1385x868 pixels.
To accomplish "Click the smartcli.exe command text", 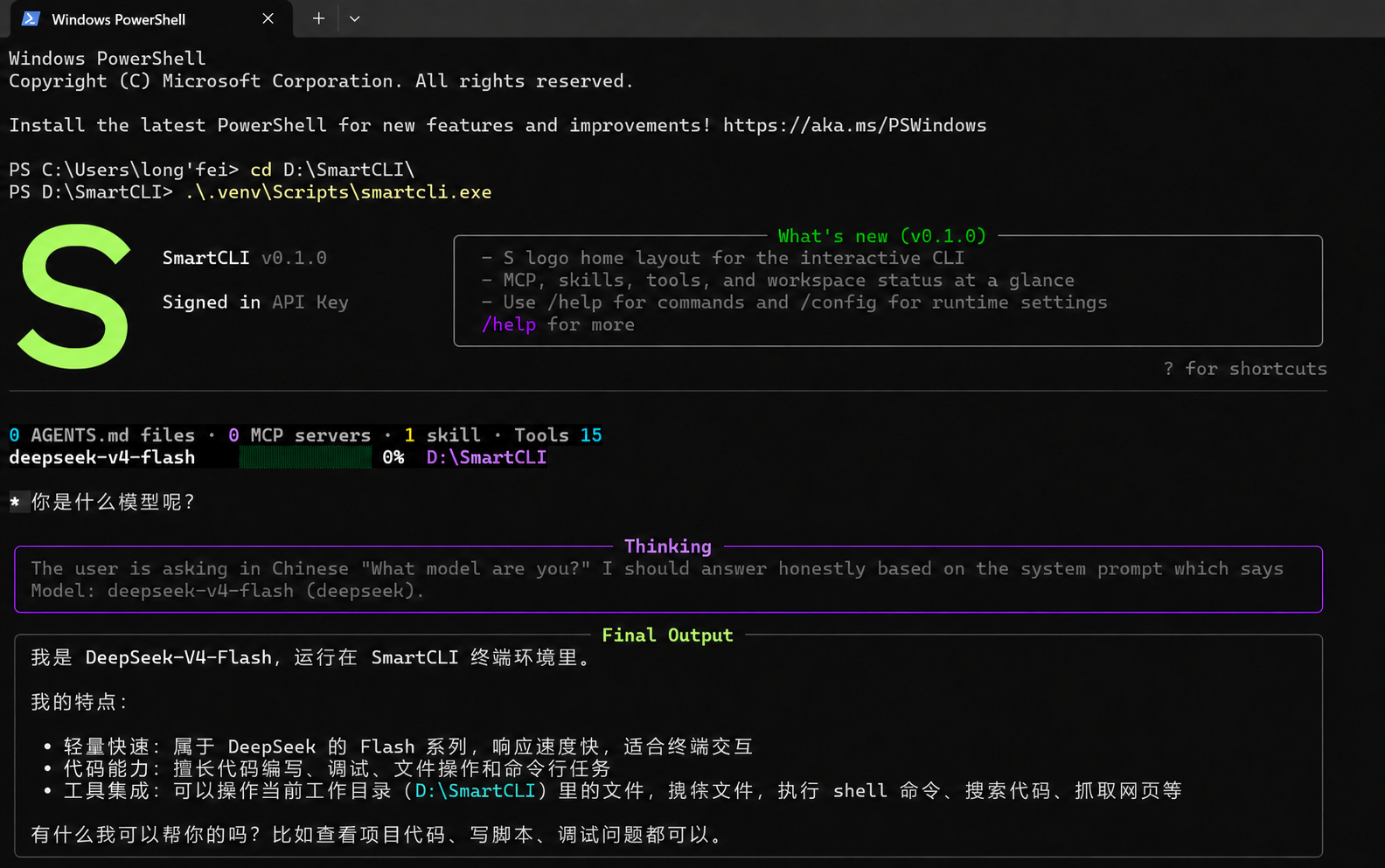I will tap(338, 192).
